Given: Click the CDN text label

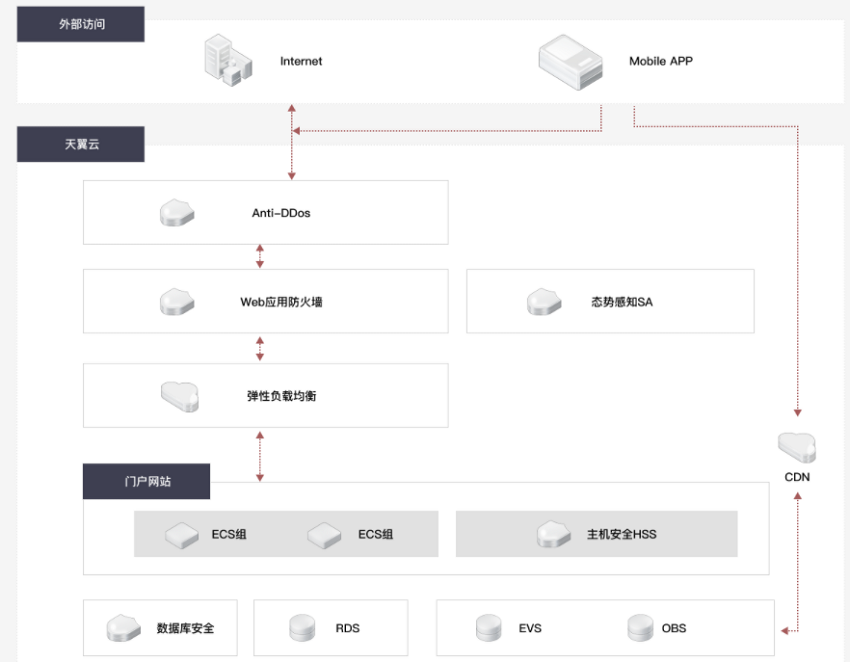Looking at the screenshot, I should tap(797, 477).
